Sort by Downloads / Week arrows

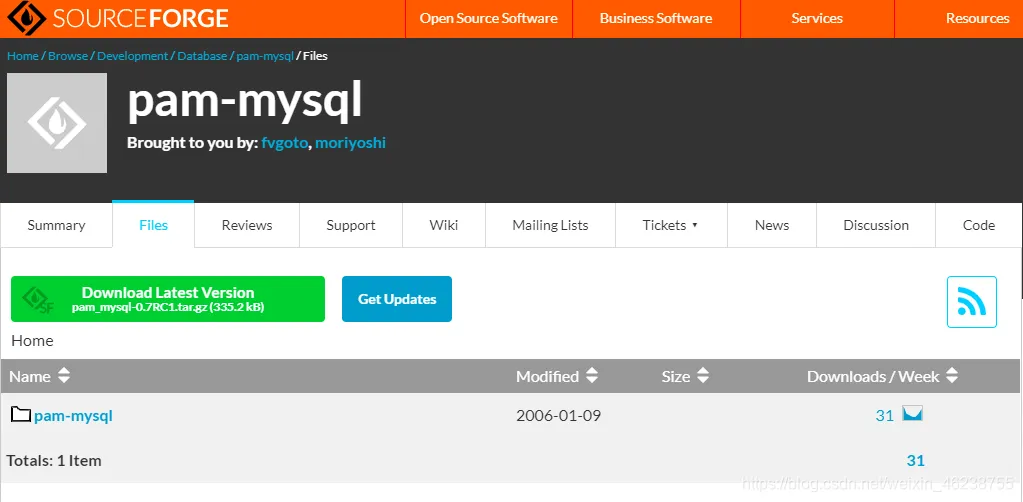[x=952, y=376]
